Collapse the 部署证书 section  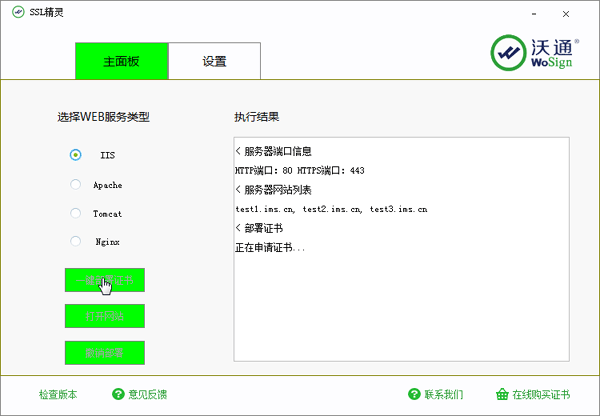(238, 228)
